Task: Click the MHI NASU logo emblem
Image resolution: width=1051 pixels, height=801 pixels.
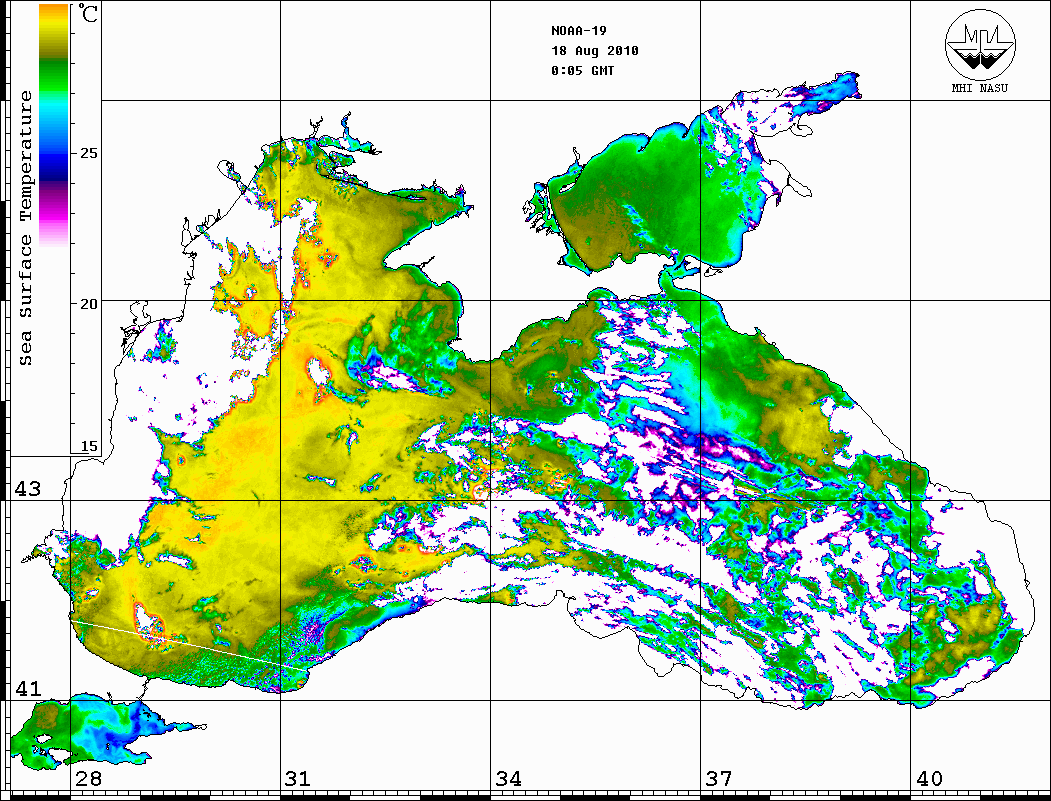Action: tap(980, 44)
